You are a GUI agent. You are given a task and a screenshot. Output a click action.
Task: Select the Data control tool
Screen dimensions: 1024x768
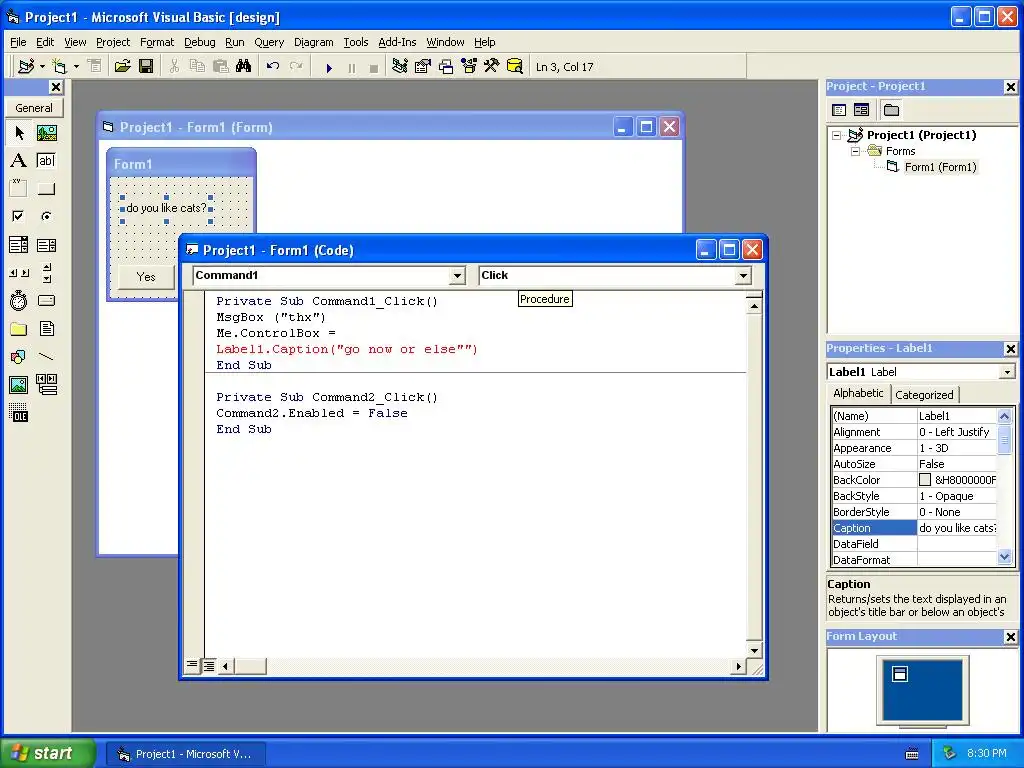pyautogui.click(x=46, y=385)
